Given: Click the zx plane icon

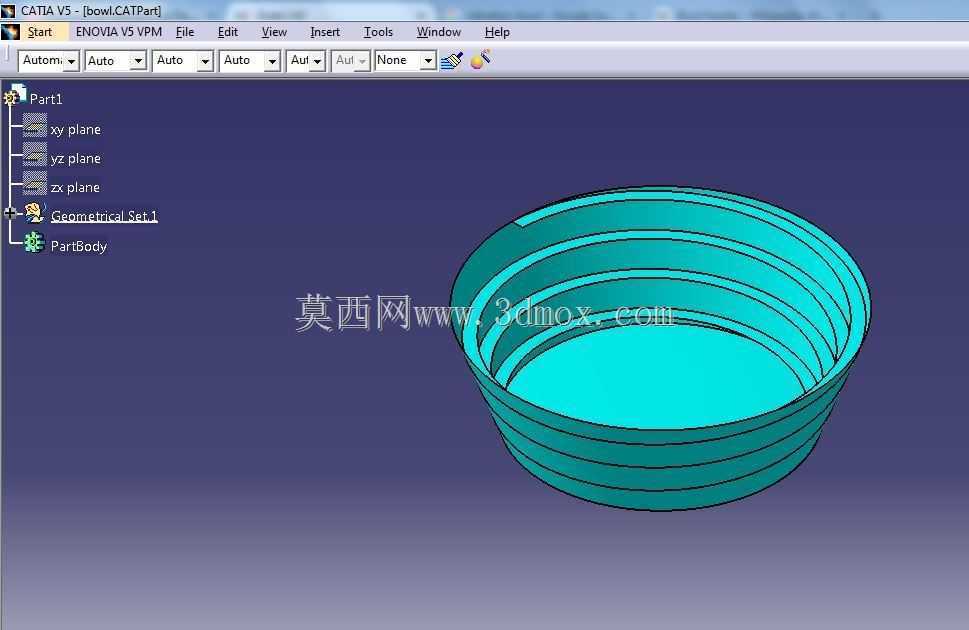Looking at the screenshot, I should [35, 184].
